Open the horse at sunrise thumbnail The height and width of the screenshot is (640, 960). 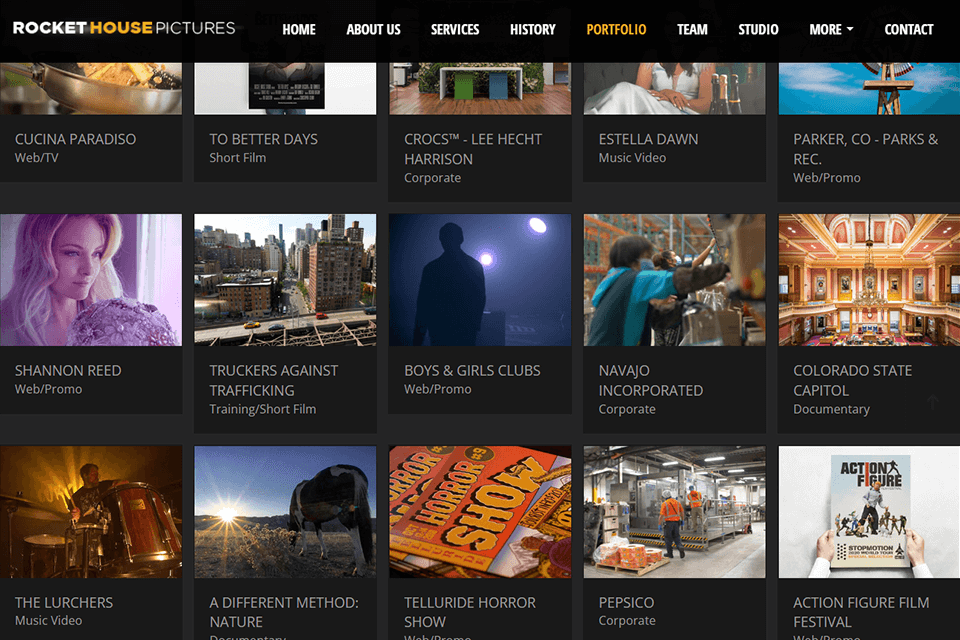point(285,512)
